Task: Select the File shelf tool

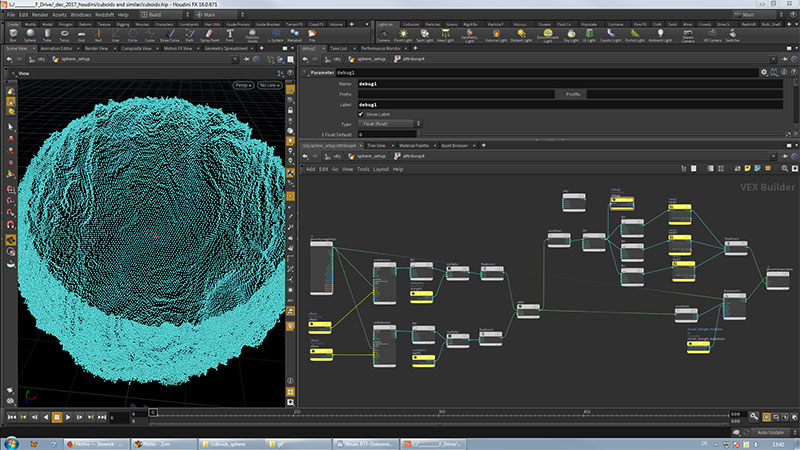Action: tap(312, 35)
